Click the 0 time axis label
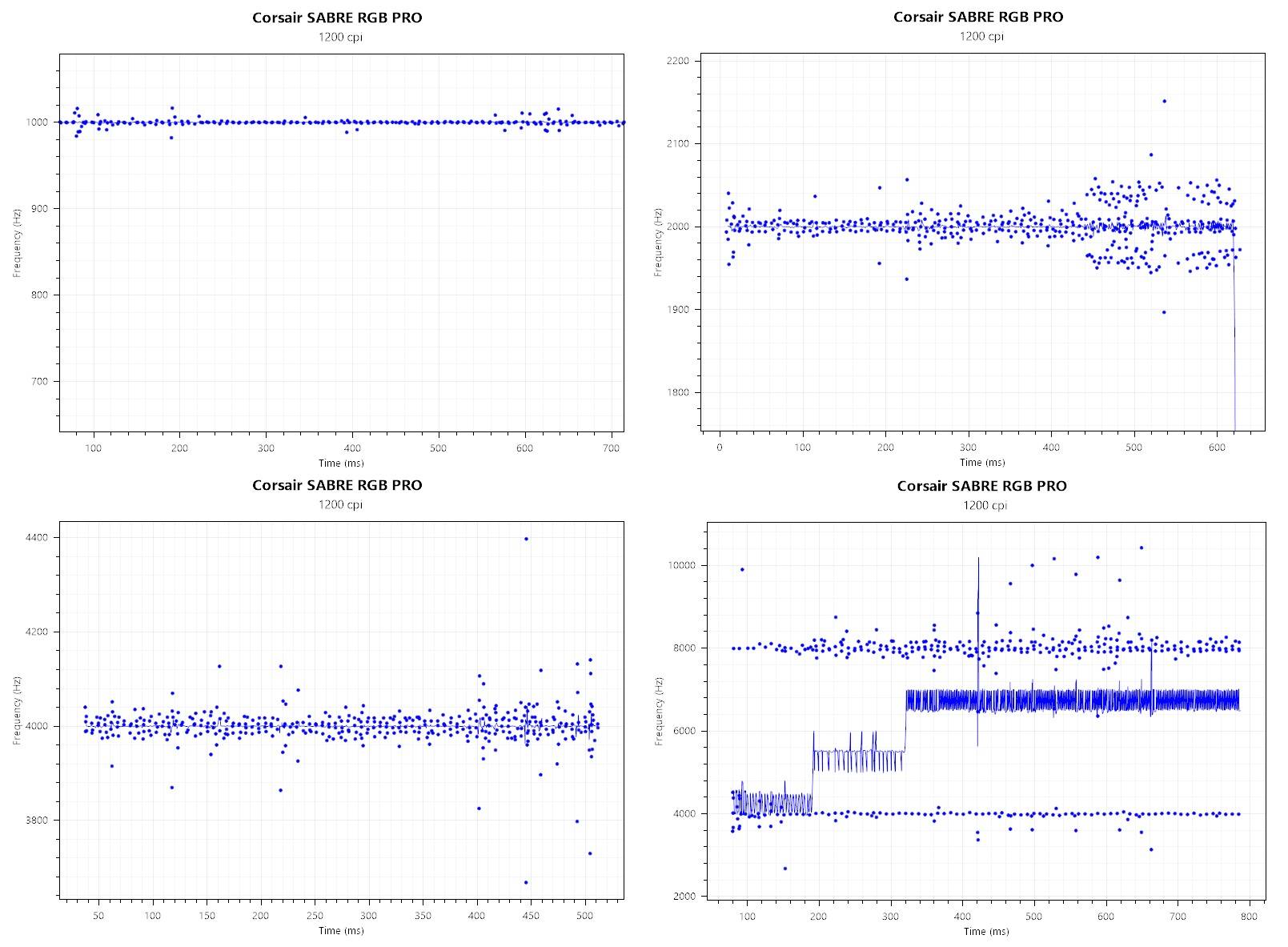Screen dimensions: 1288x947 [x=720, y=447]
